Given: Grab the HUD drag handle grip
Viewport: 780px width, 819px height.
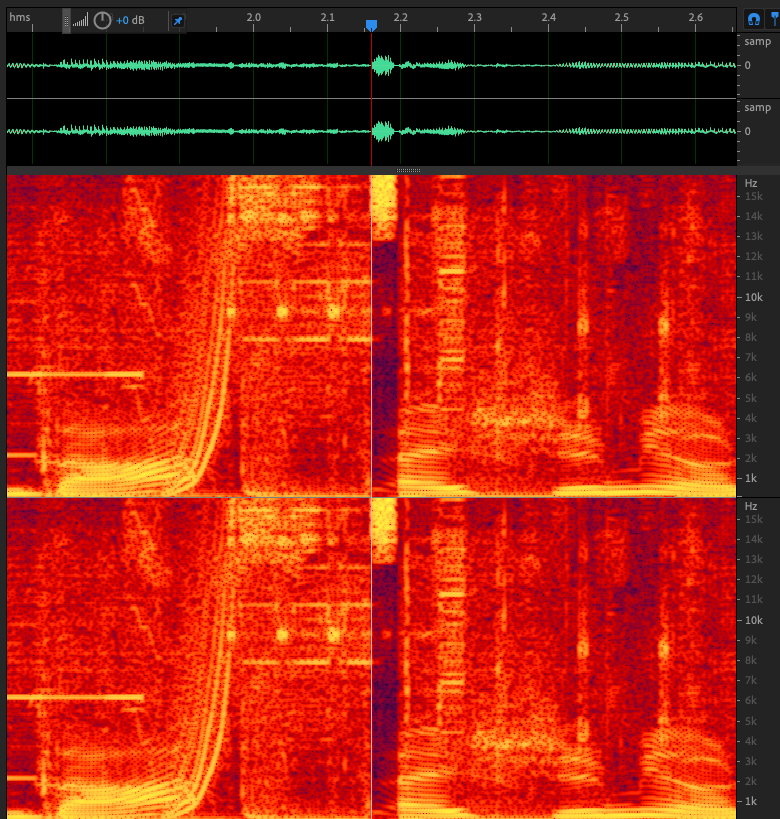Looking at the screenshot, I should pyautogui.click(x=67, y=20).
